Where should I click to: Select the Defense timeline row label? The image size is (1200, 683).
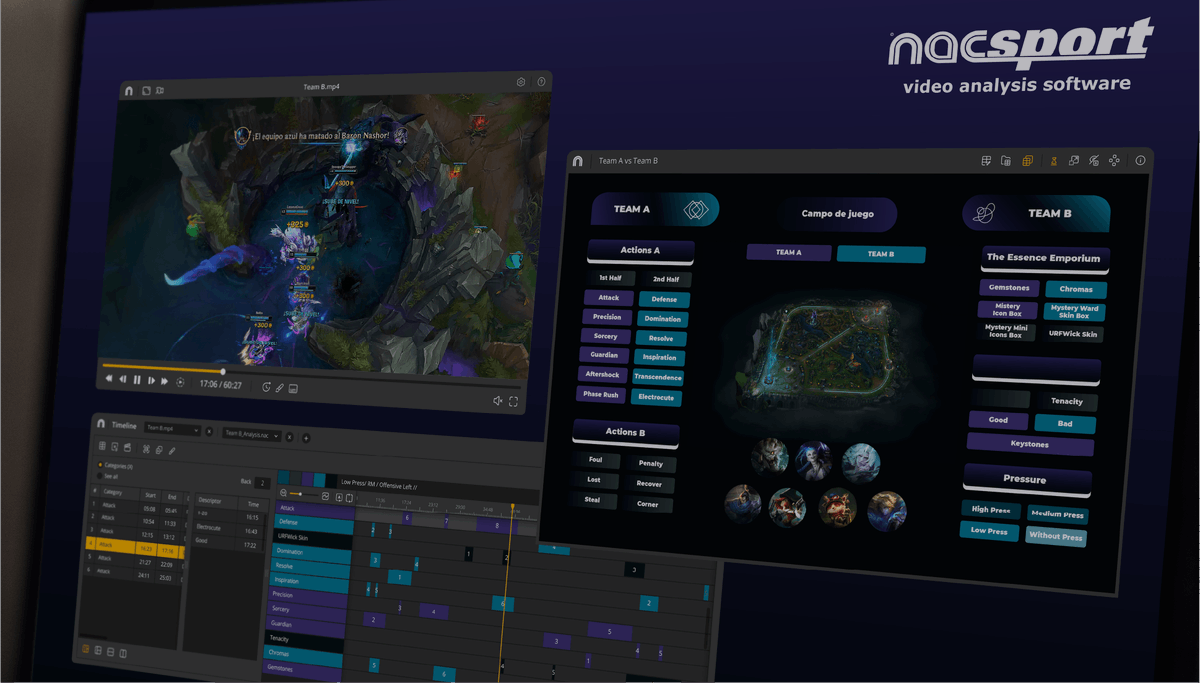click(315, 523)
